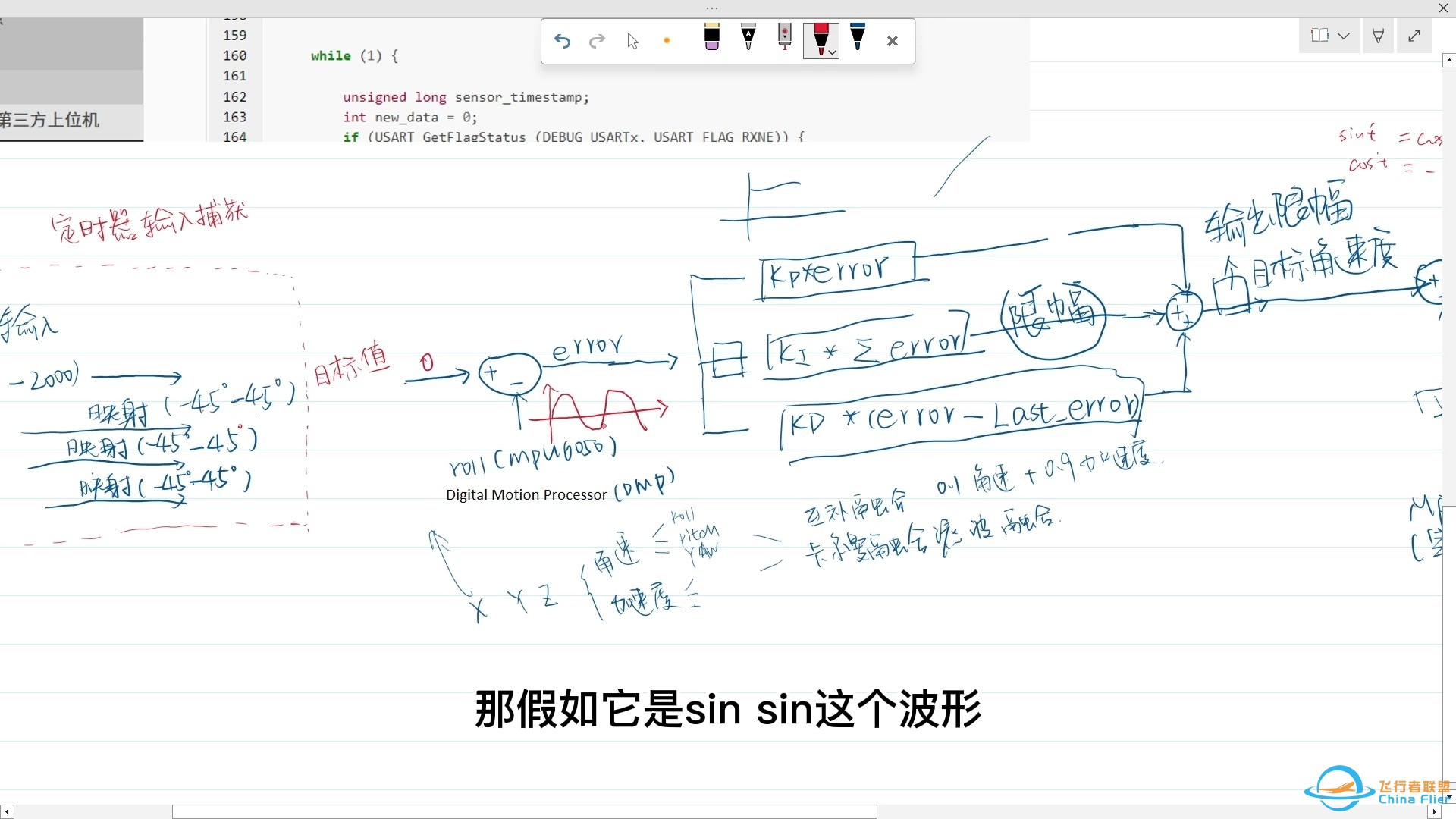The image size is (1456, 819).
Task: Close the window with the top X
Action: tap(1443, 8)
